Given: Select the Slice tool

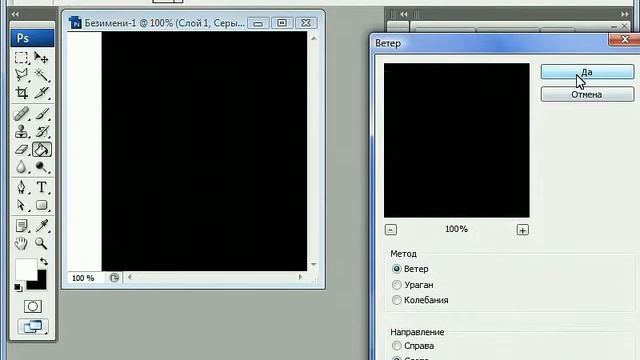Looking at the screenshot, I should tap(41, 93).
